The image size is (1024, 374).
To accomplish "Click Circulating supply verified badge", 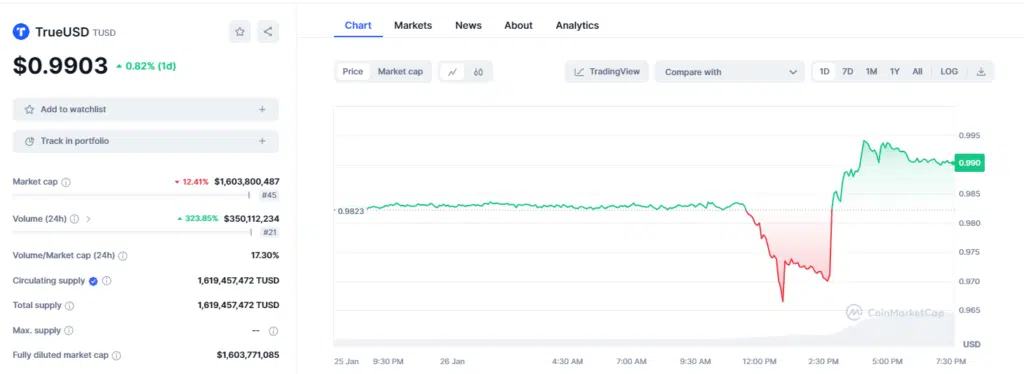I will (x=93, y=281).
